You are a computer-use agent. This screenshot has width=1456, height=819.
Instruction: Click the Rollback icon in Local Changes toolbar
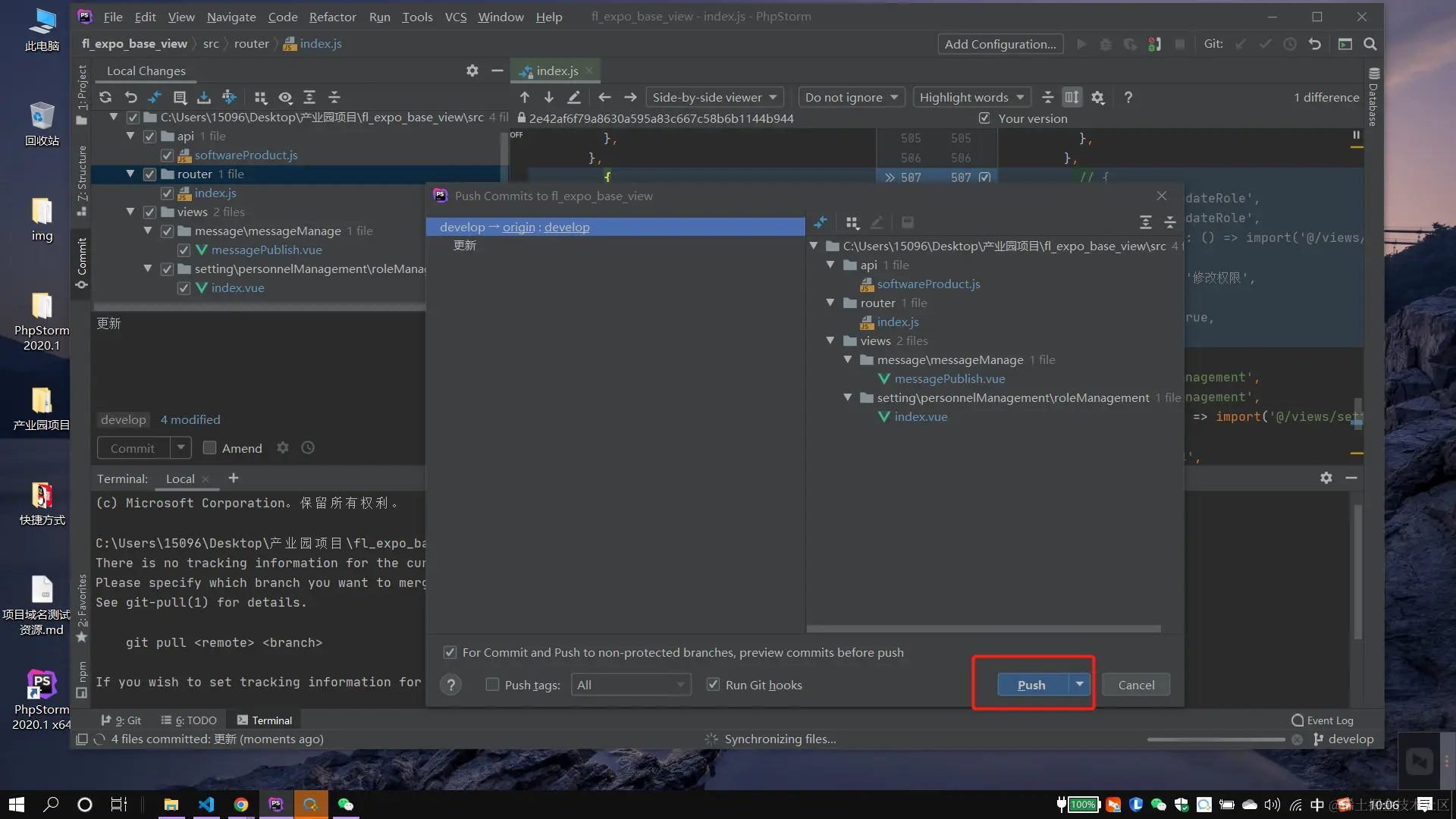pyautogui.click(x=130, y=97)
